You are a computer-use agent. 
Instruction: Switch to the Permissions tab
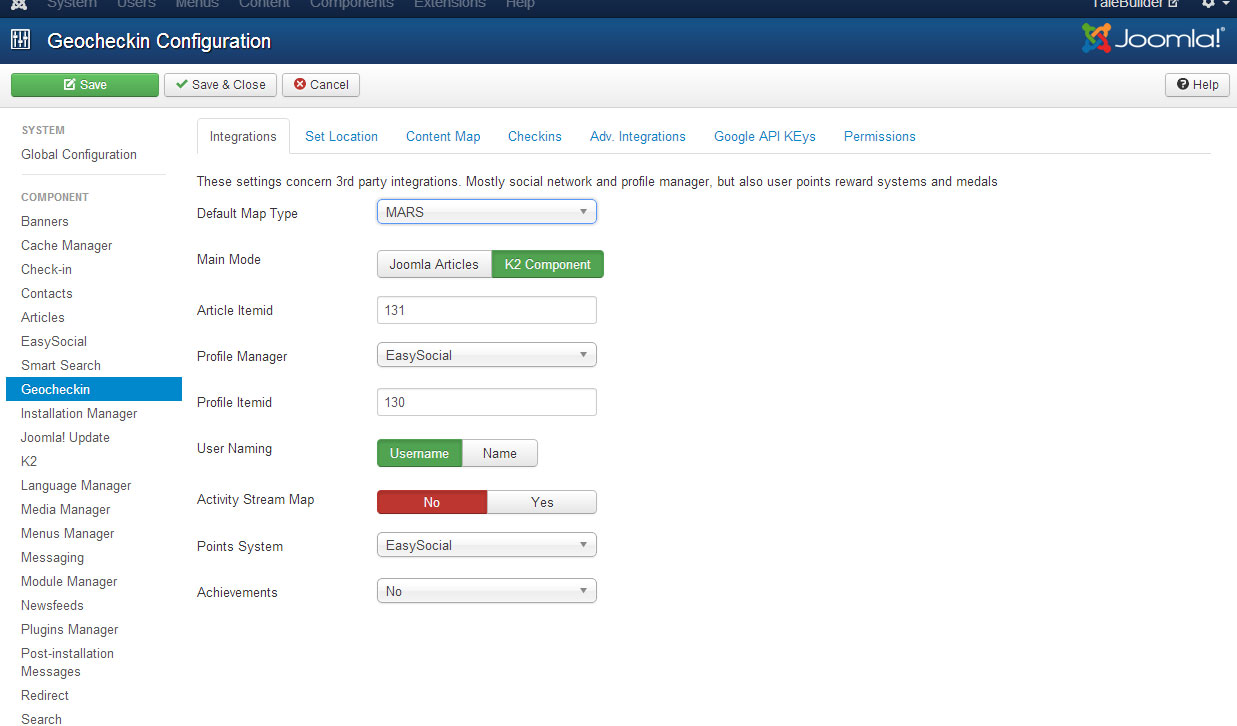[880, 137]
